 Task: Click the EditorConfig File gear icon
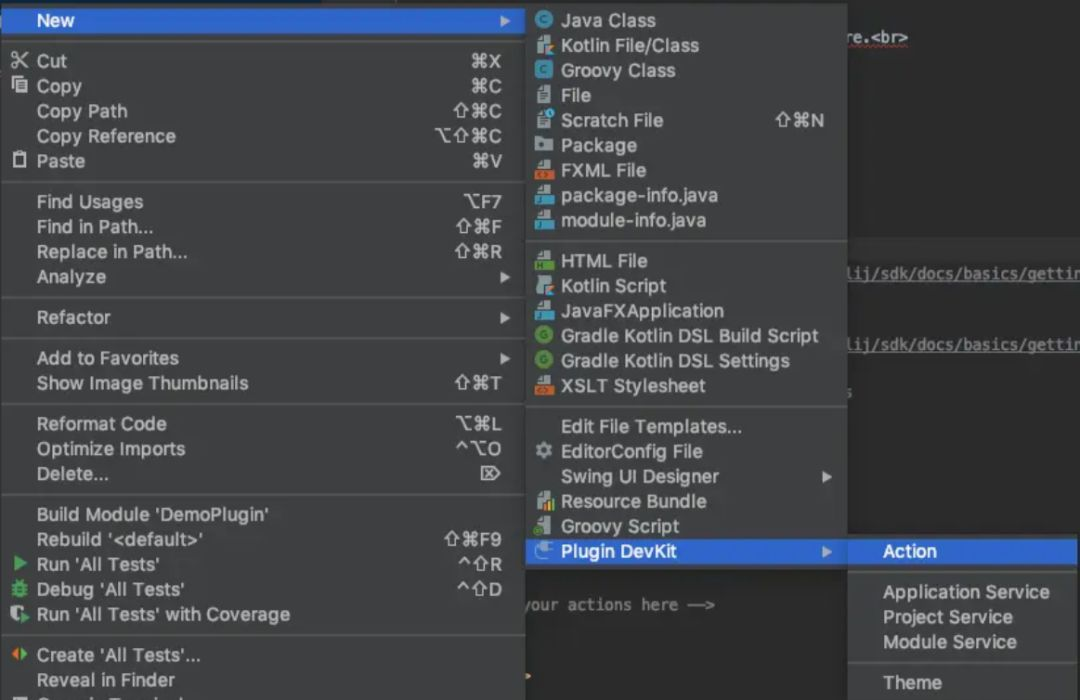pyautogui.click(x=544, y=451)
